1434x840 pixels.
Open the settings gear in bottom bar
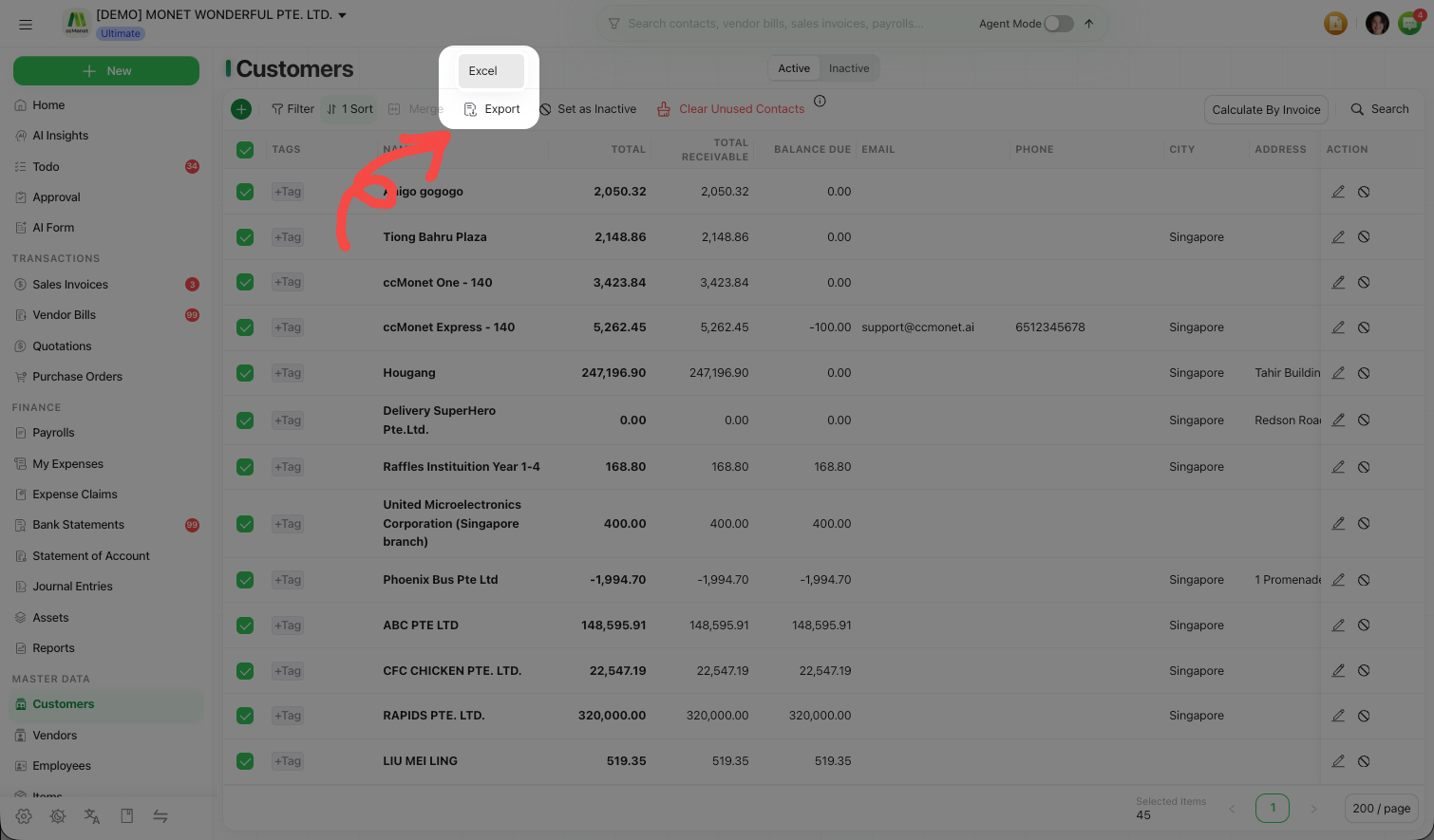click(x=24, y=816)
